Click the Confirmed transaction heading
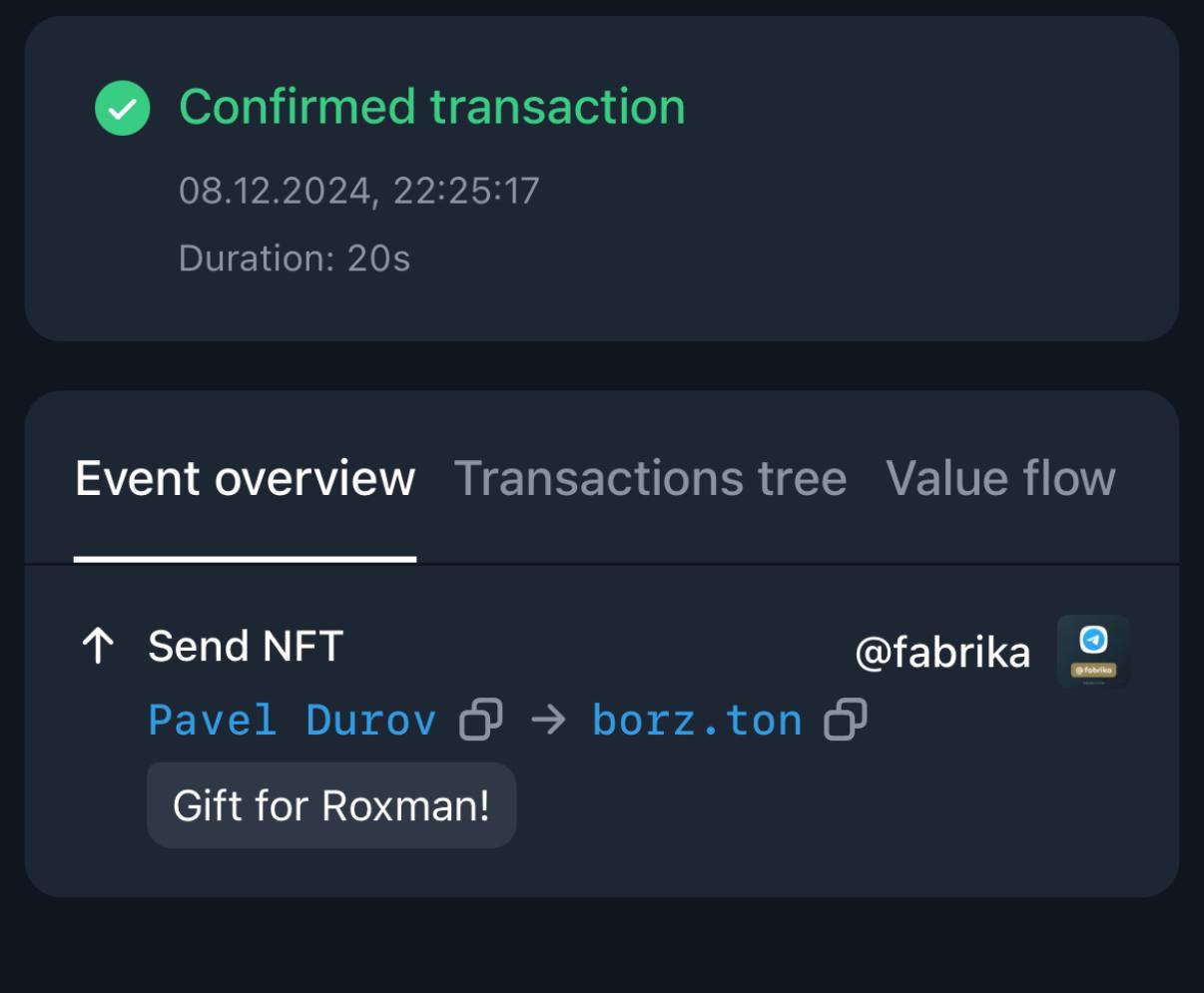Screen dimensions: 1204x993 [x=432, y=107]
